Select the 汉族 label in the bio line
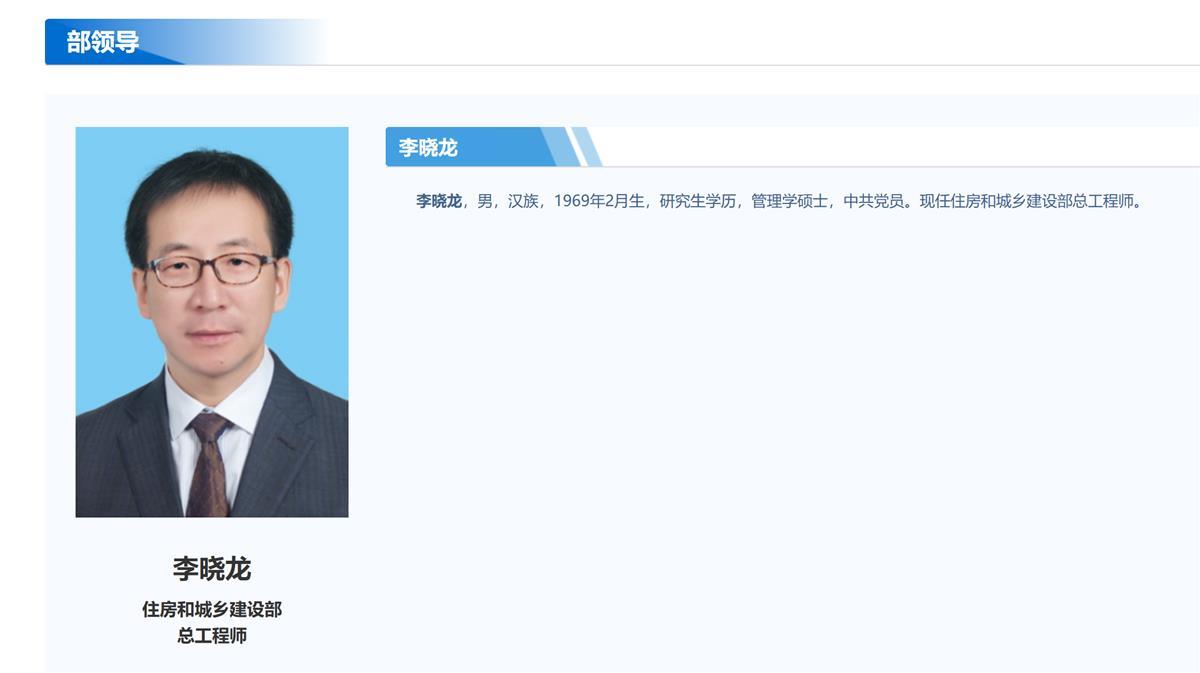 (x=520, y=203)
